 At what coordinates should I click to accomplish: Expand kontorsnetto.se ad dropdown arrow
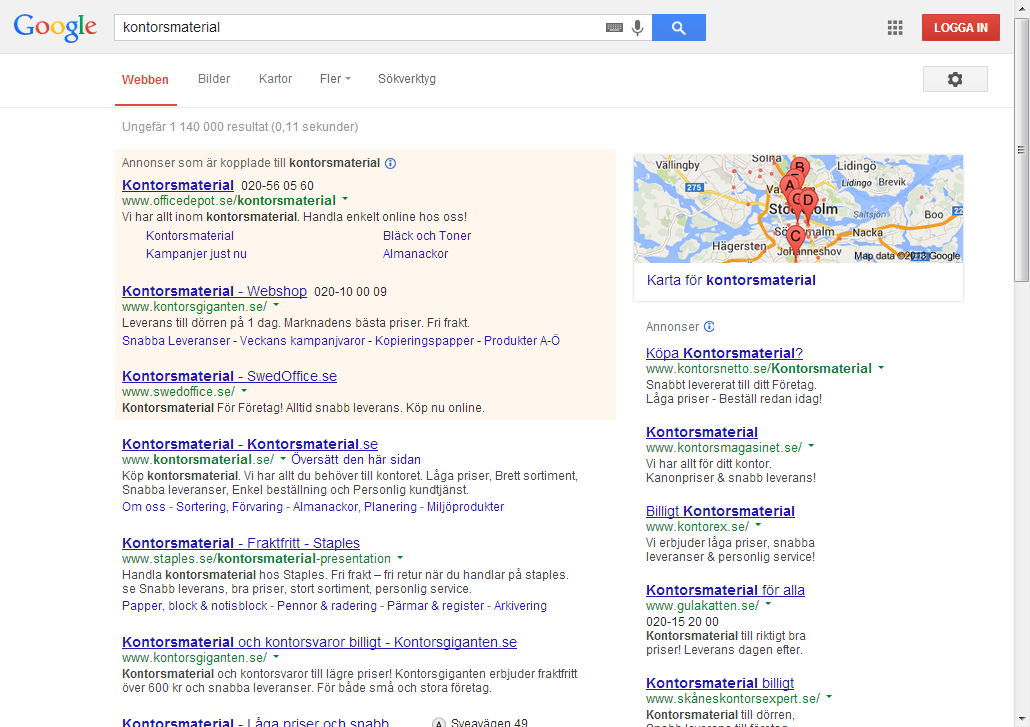point(881,368)
